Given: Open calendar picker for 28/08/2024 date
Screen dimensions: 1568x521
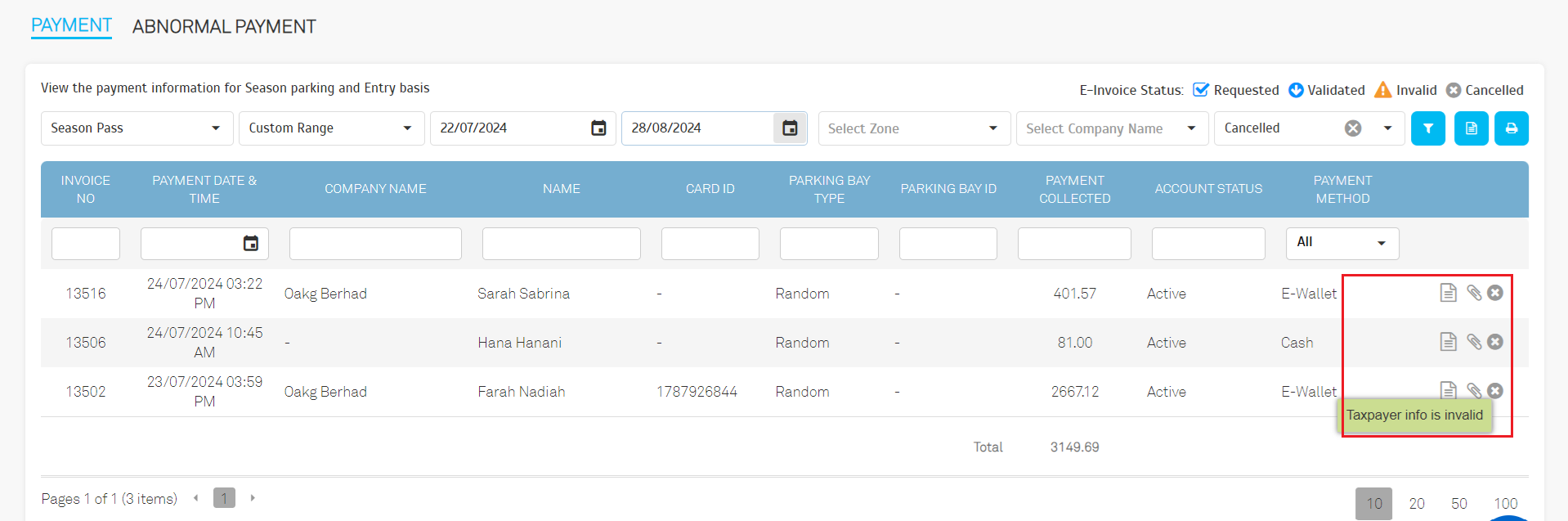Looking at the screenshot, I should [x=790, y=128].
